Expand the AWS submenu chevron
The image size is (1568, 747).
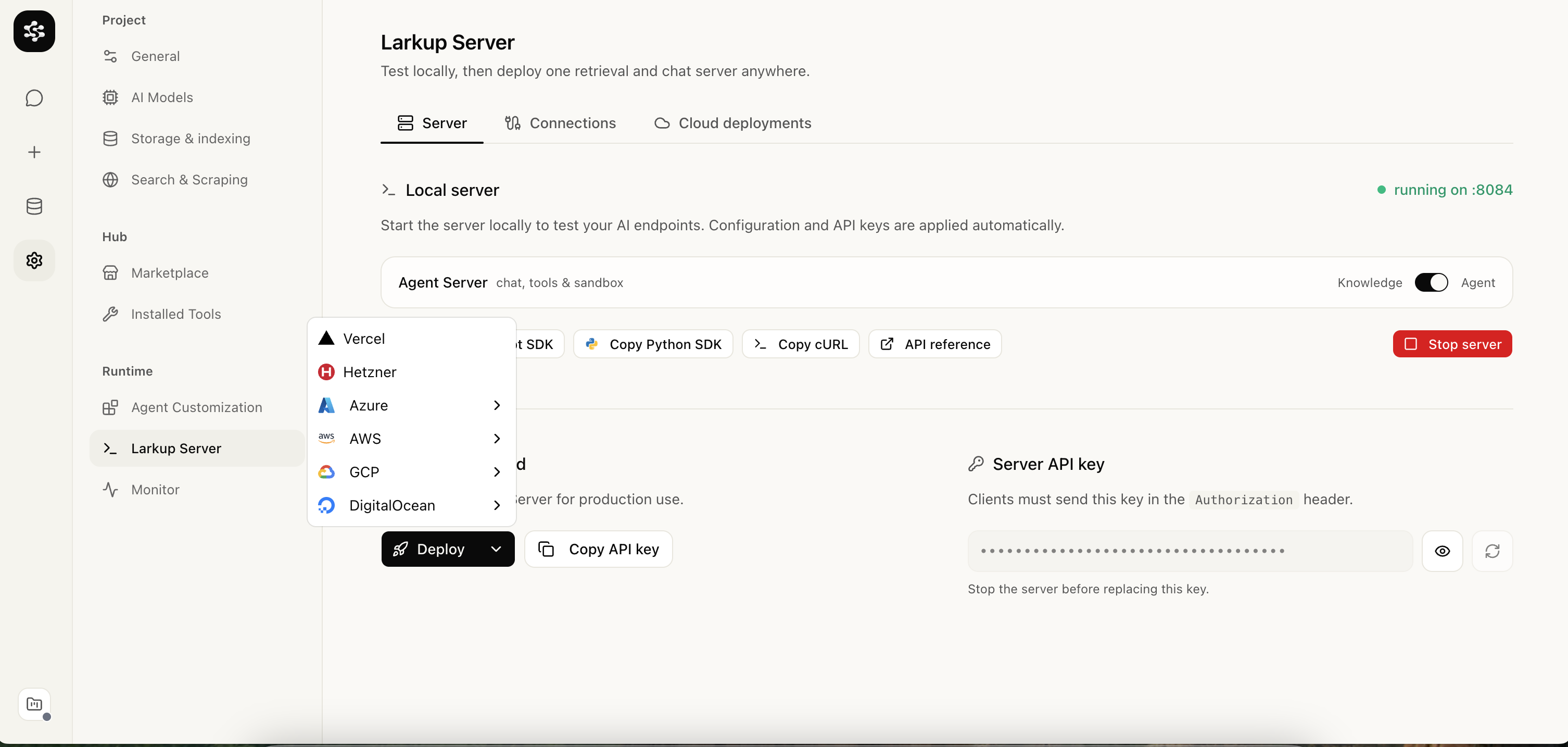click(x=497, y=439)
